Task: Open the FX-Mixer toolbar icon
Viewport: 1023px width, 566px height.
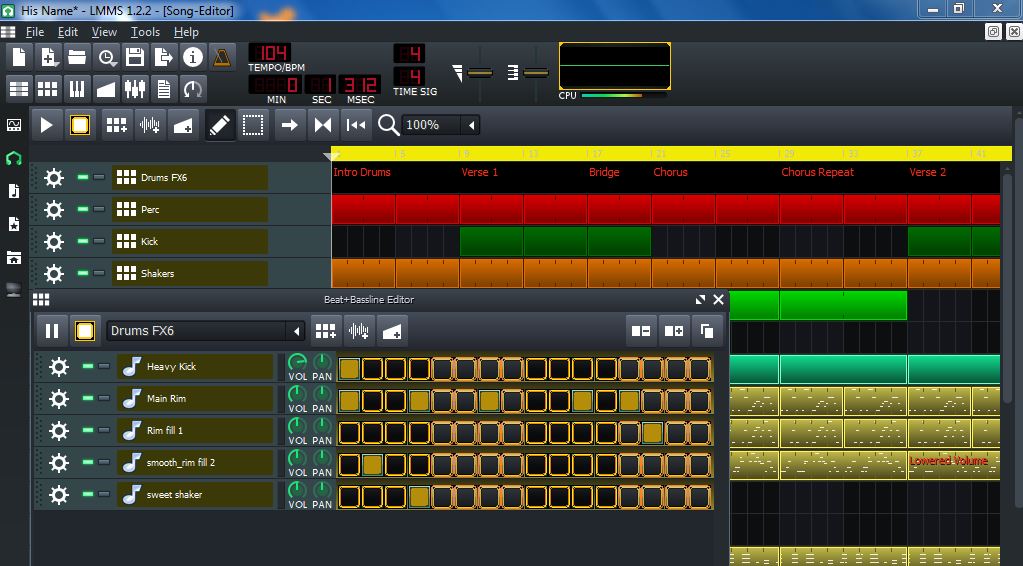Action: tap(135, 89)
